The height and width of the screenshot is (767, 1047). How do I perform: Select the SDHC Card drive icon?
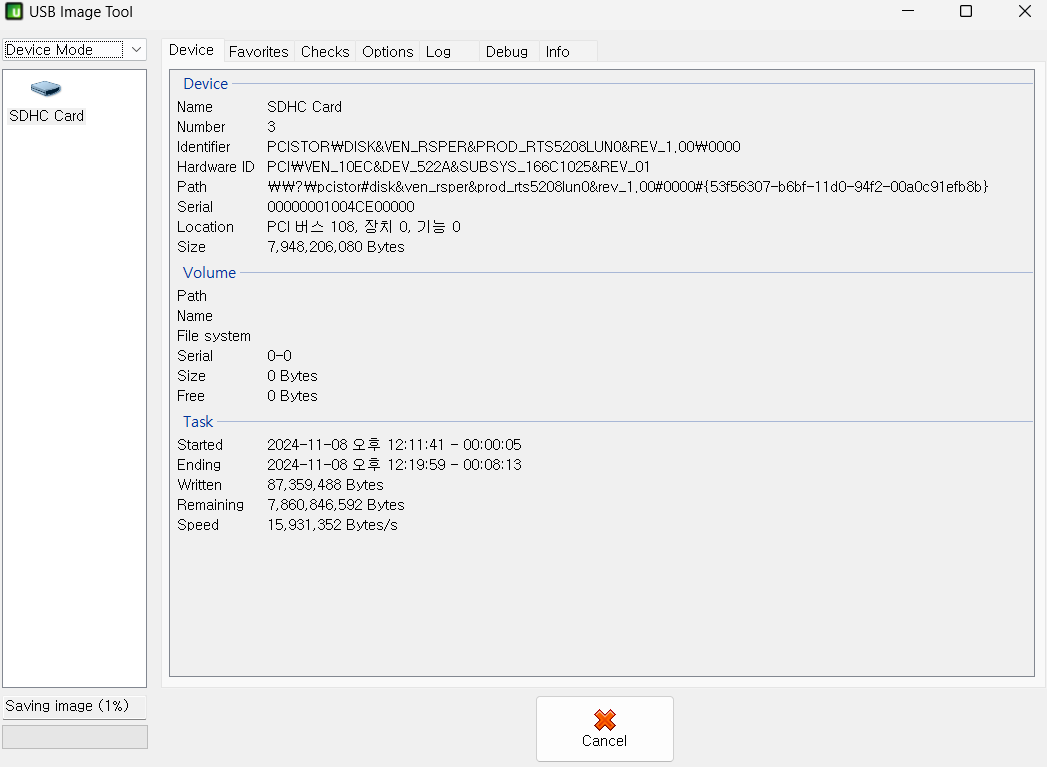[45, 88]
